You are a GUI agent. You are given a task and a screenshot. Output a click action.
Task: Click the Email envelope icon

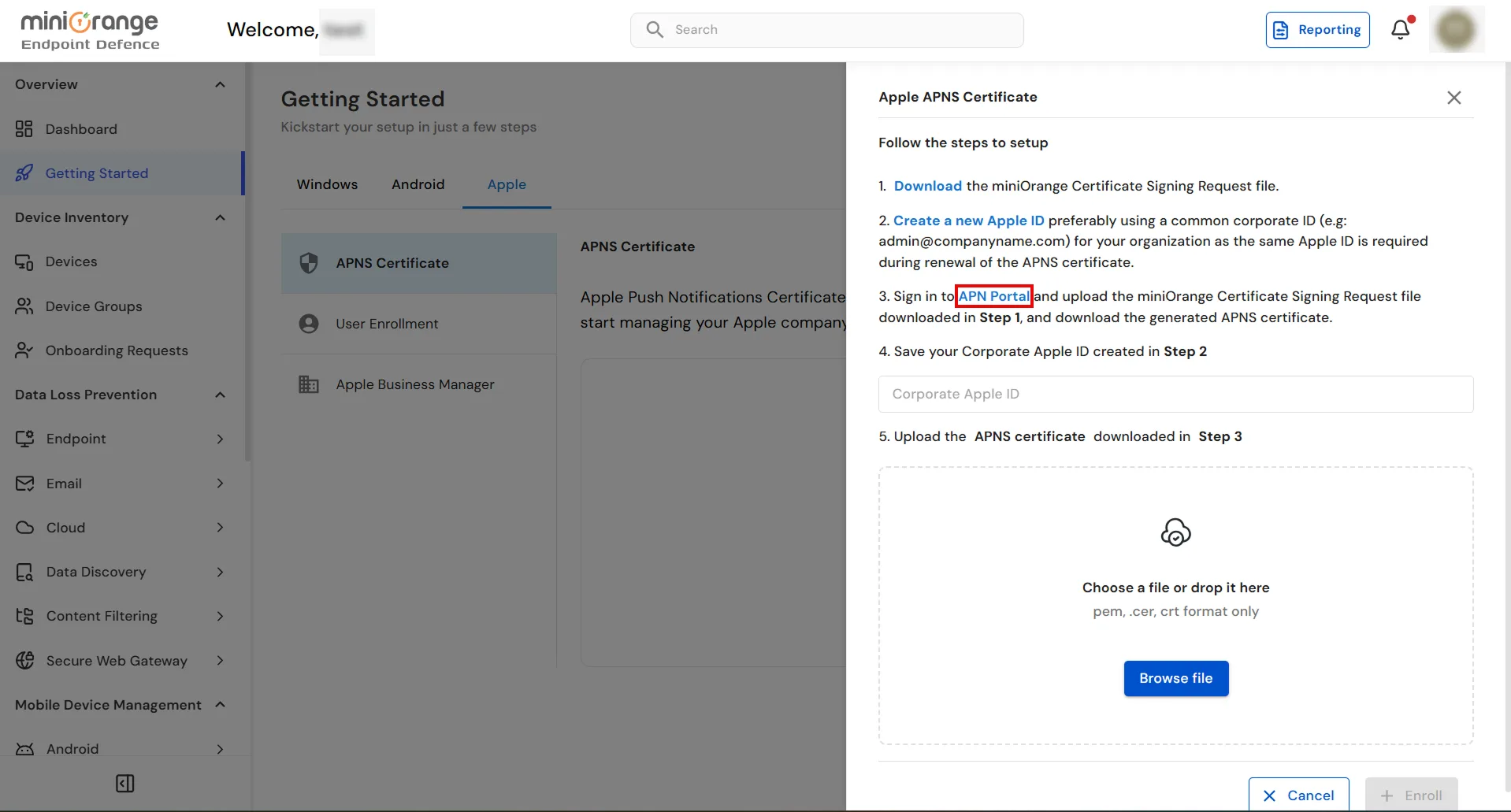[x=24, y=483]
